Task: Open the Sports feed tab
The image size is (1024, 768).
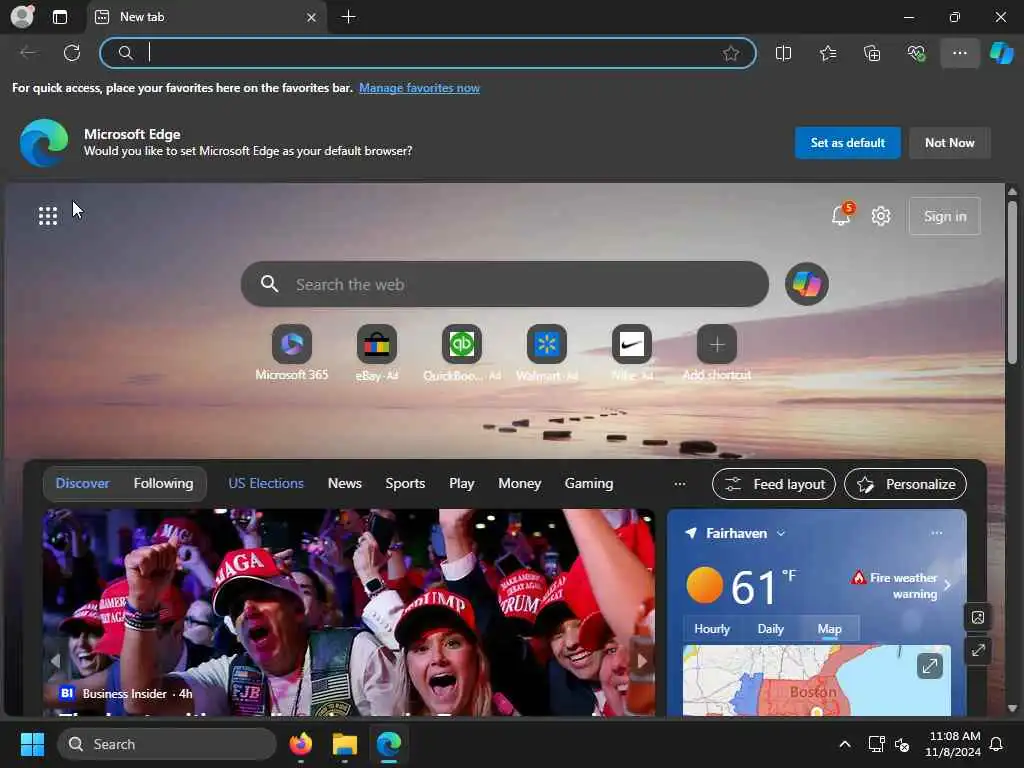Action: pos(405,484)
